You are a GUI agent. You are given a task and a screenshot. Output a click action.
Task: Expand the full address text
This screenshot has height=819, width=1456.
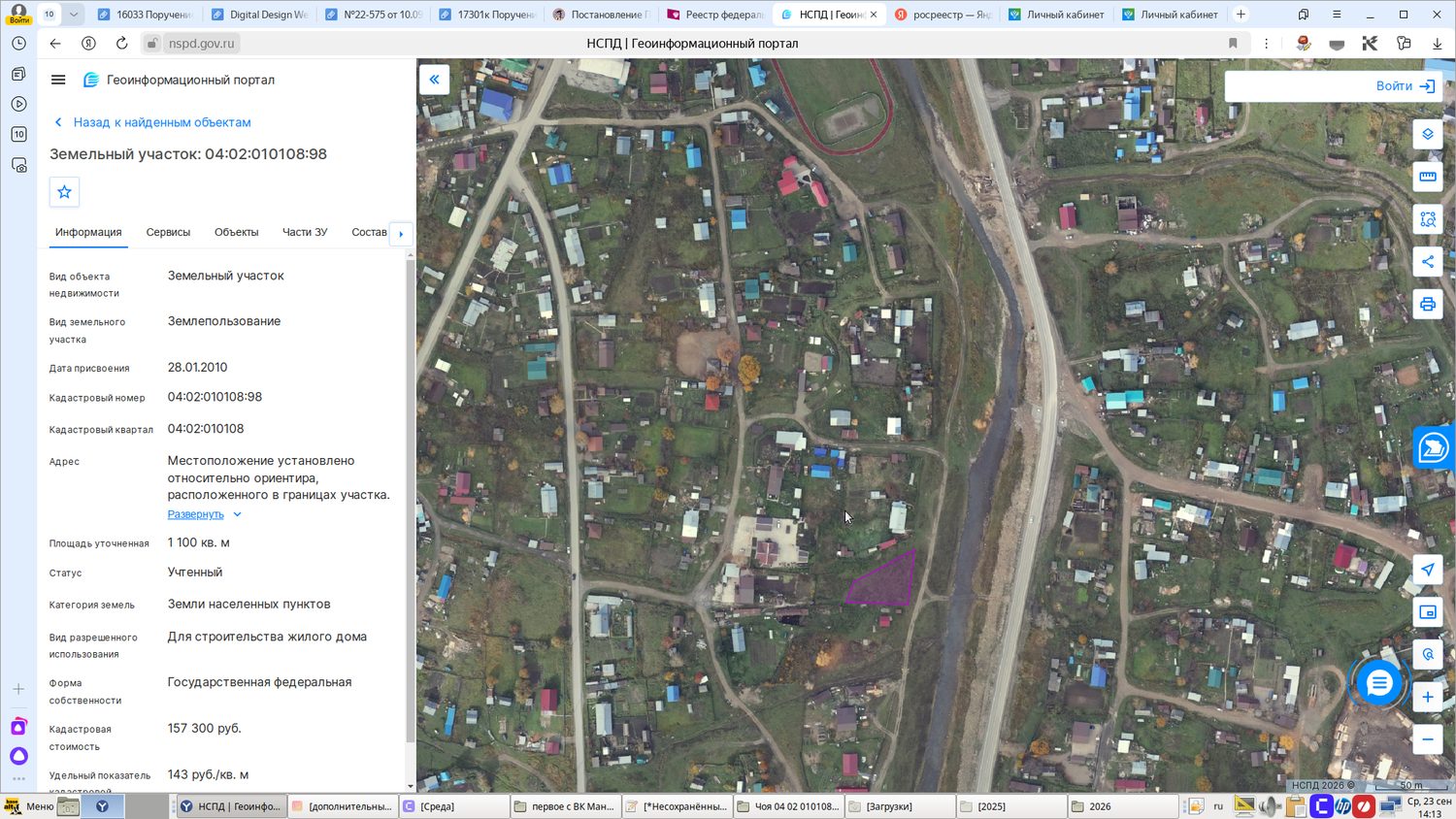[x=204, y=514]
